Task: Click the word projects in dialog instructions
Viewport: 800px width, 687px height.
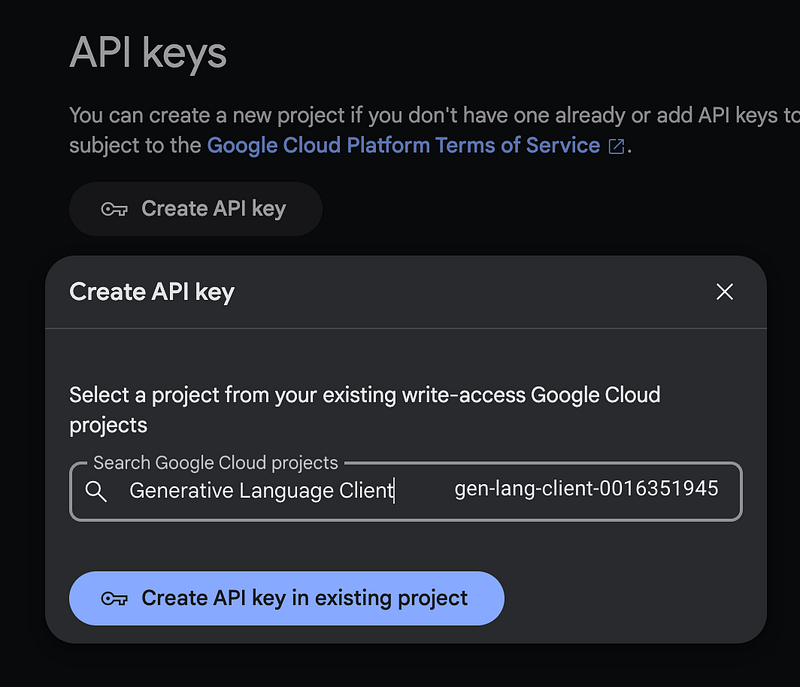Action: (108, 426)
